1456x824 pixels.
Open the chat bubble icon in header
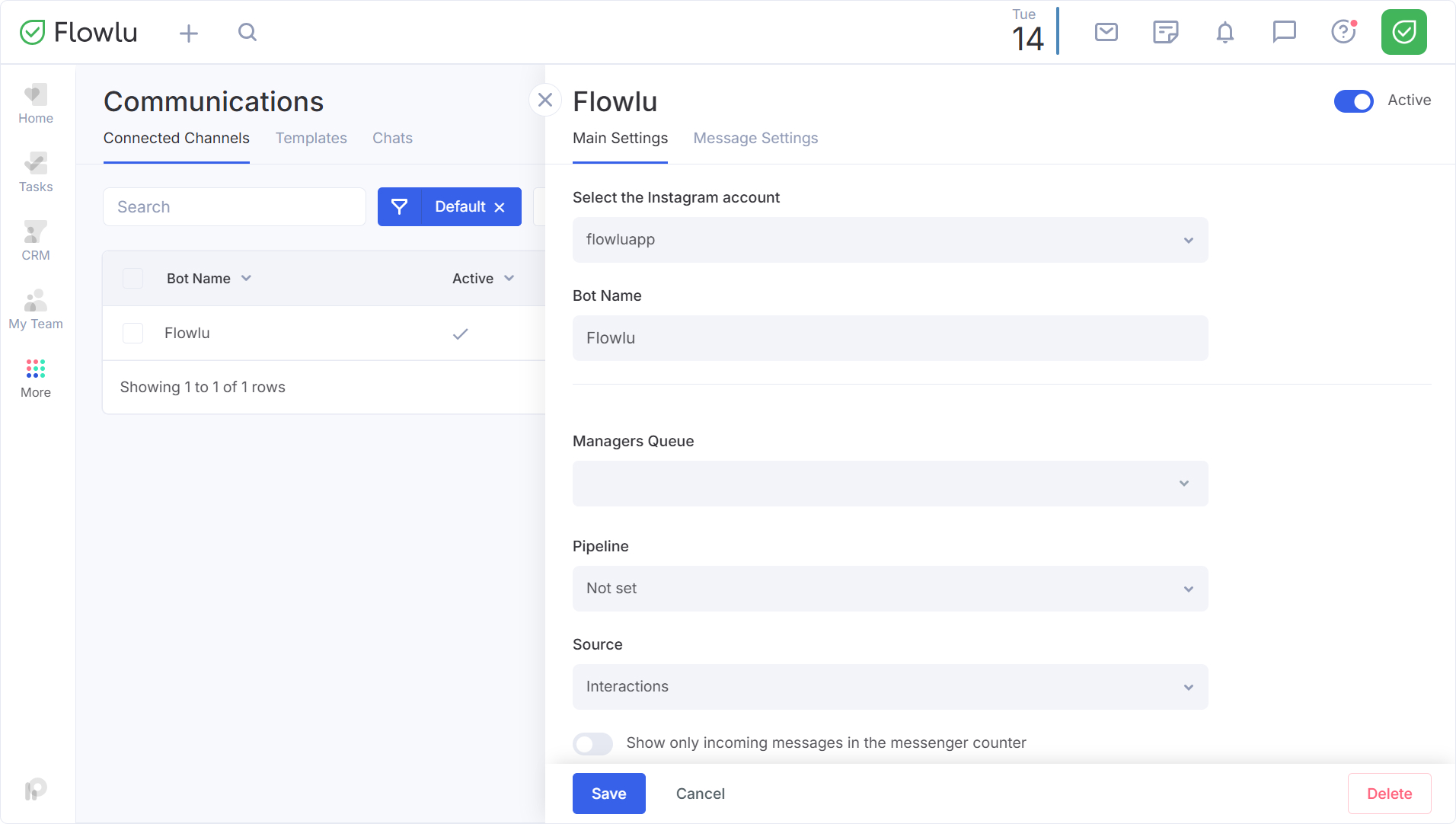[1284, 32]
